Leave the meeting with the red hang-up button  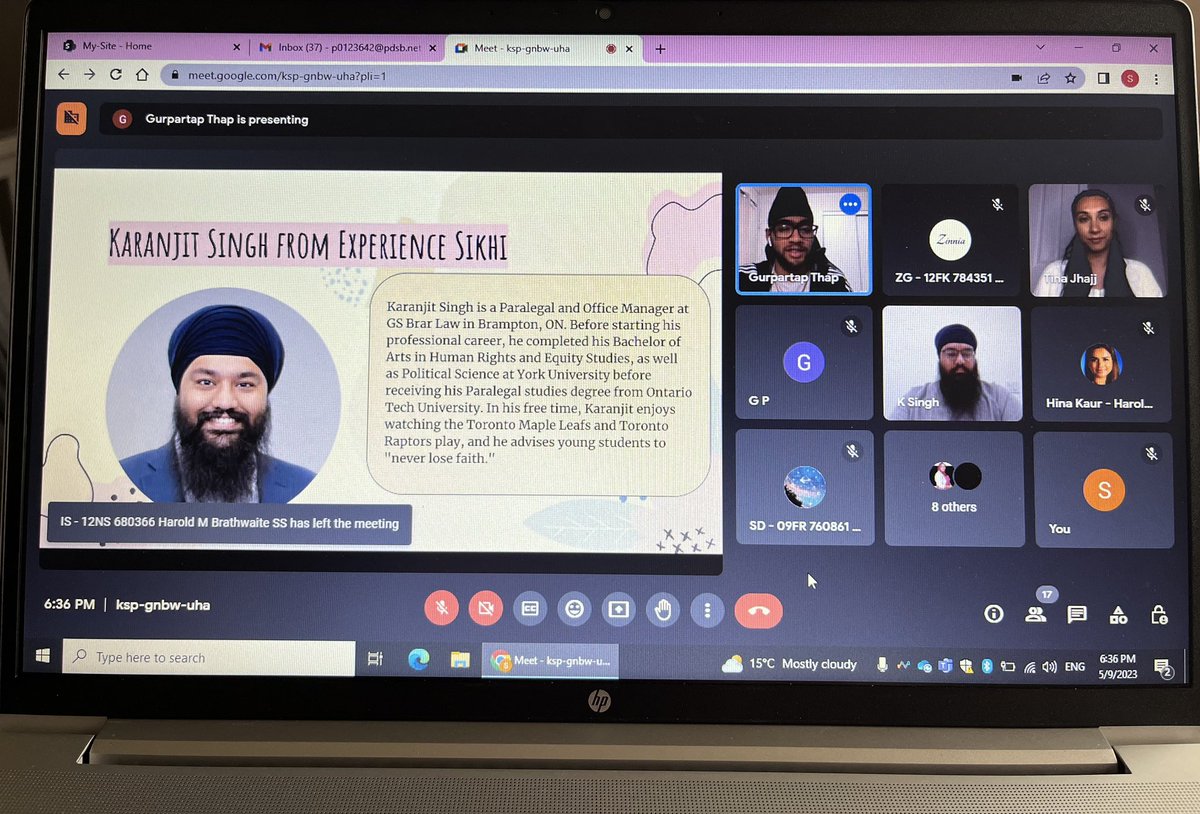tap(759, 608)
